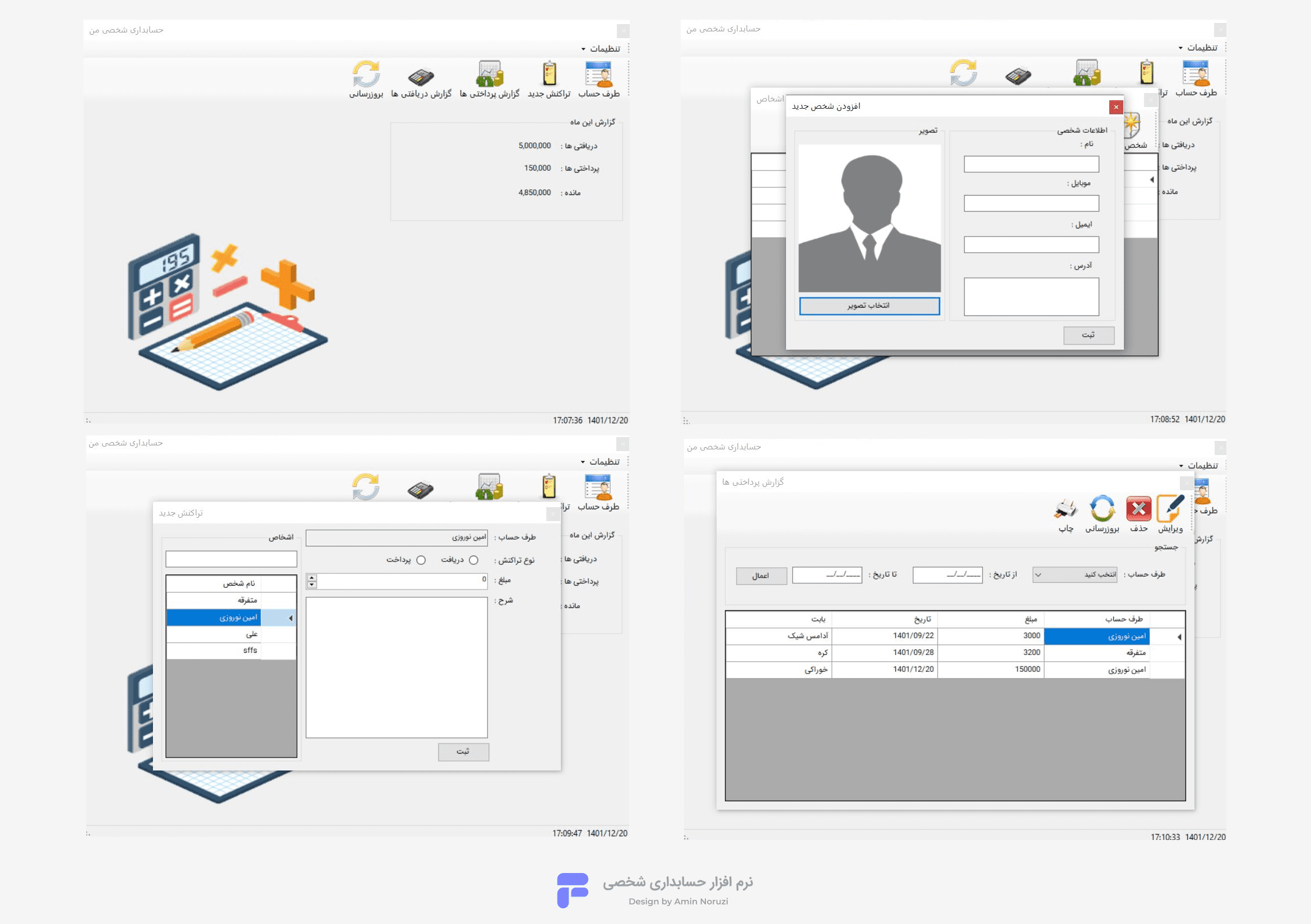Click the amount (مبلغ) spinner up arrow
The width and height of the screenshot is (1311, 924).
tap(312, 578)
